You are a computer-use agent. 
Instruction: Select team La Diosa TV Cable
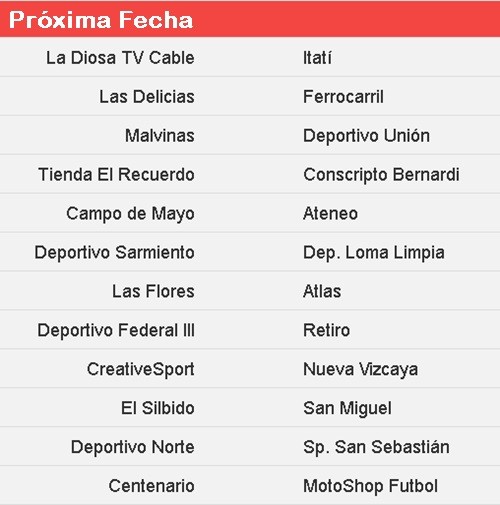click(120, 58)
